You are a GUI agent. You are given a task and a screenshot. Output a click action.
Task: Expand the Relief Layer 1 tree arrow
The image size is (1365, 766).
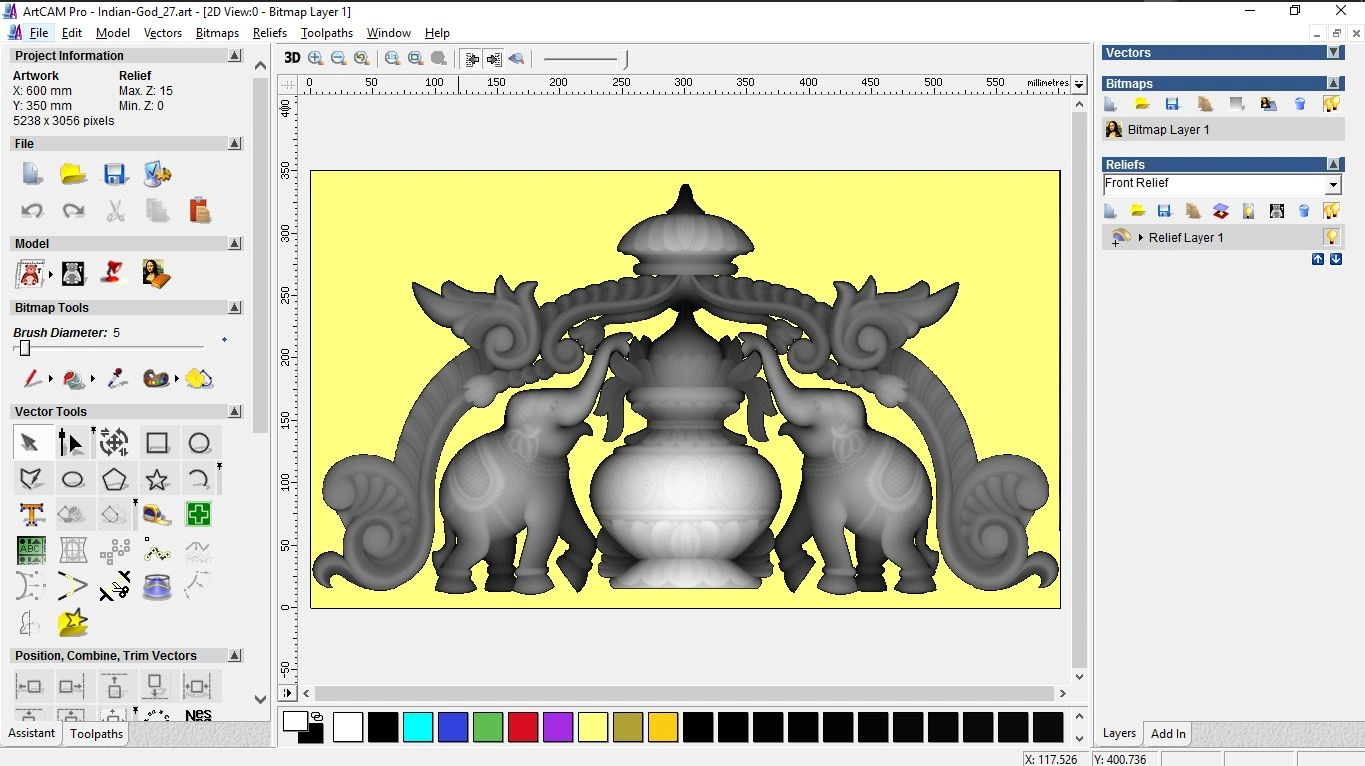pyautogui.click(x=1140, y=238)
